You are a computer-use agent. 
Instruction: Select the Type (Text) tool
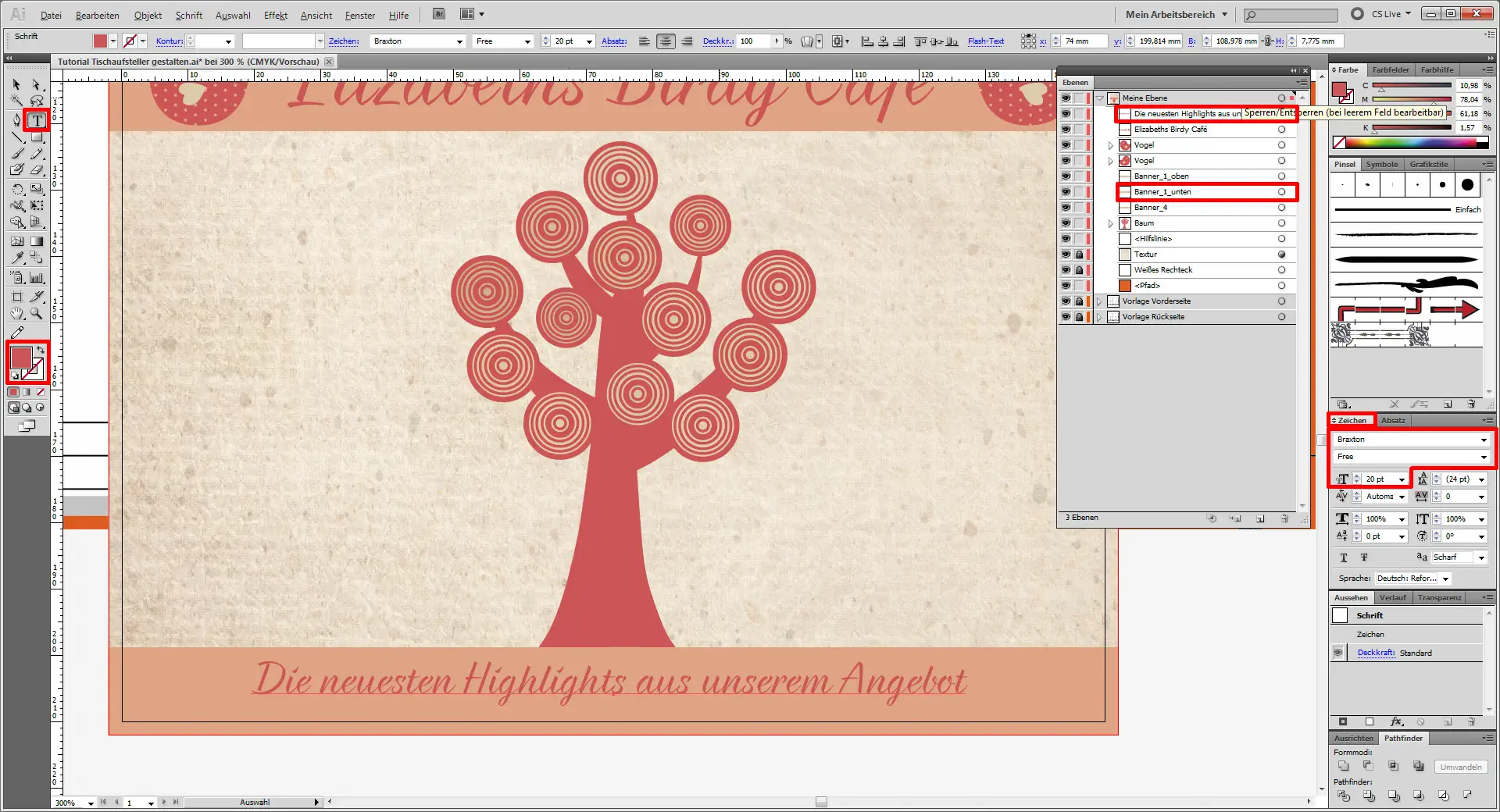pyautogui.click(x=37, y=120)
